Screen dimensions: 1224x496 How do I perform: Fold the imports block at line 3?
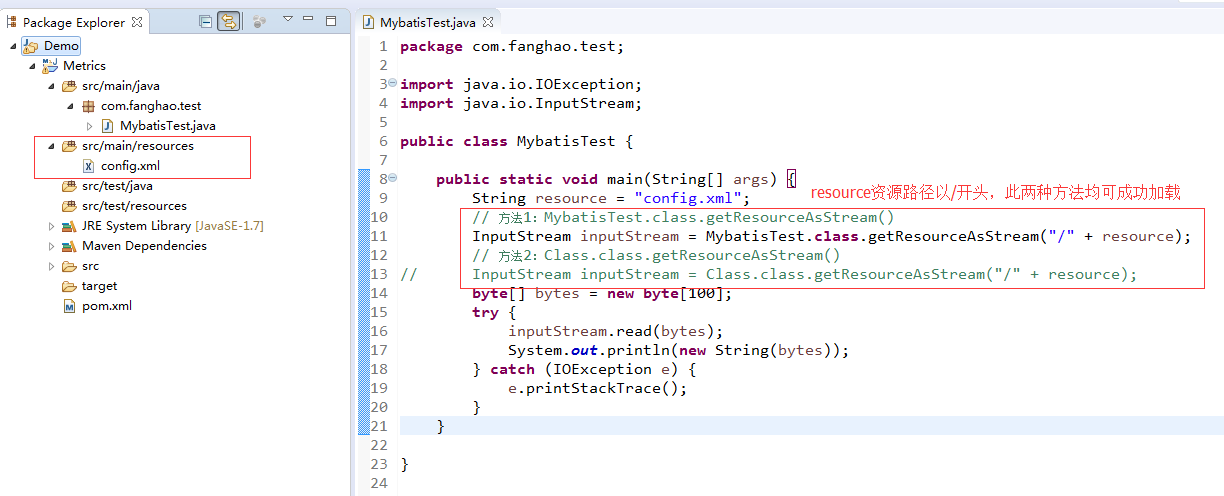[392, 84]
